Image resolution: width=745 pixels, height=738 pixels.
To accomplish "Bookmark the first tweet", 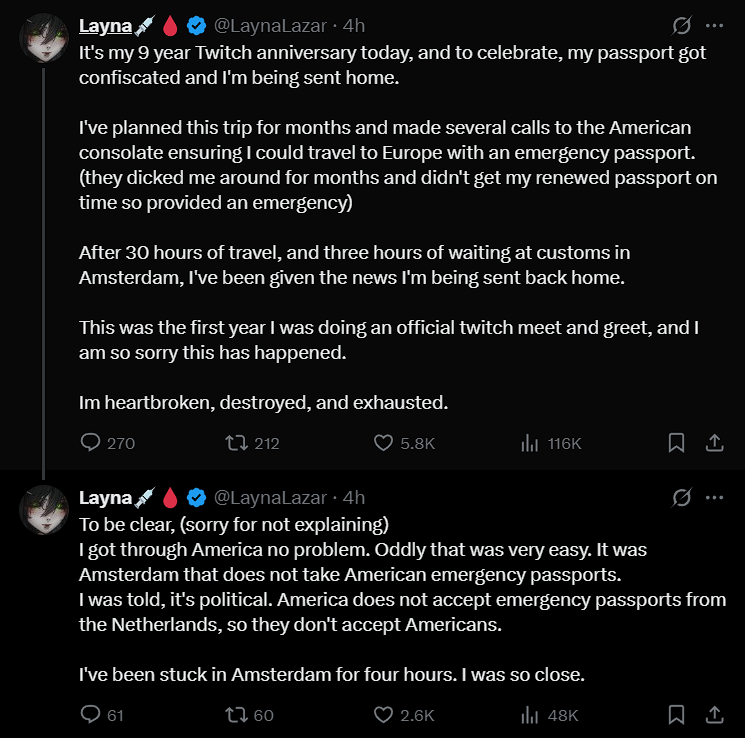I will 676,443.
